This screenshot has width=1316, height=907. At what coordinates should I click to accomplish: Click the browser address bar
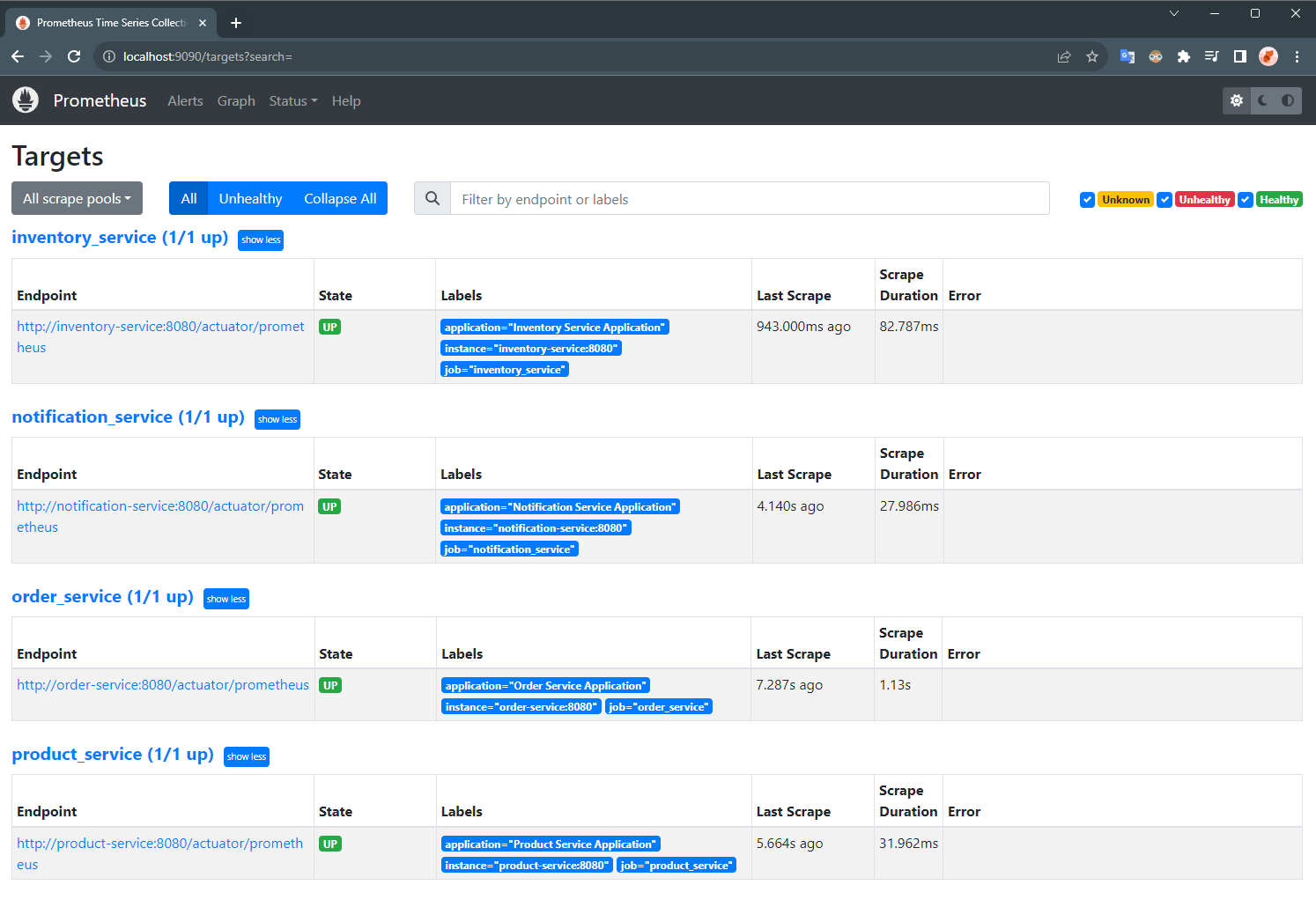click(x=581, y=56)
